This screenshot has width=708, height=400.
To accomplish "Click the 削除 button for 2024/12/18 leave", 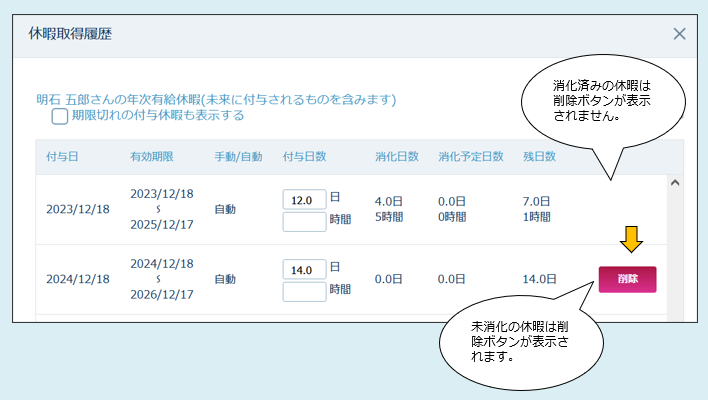I will 627,279.
